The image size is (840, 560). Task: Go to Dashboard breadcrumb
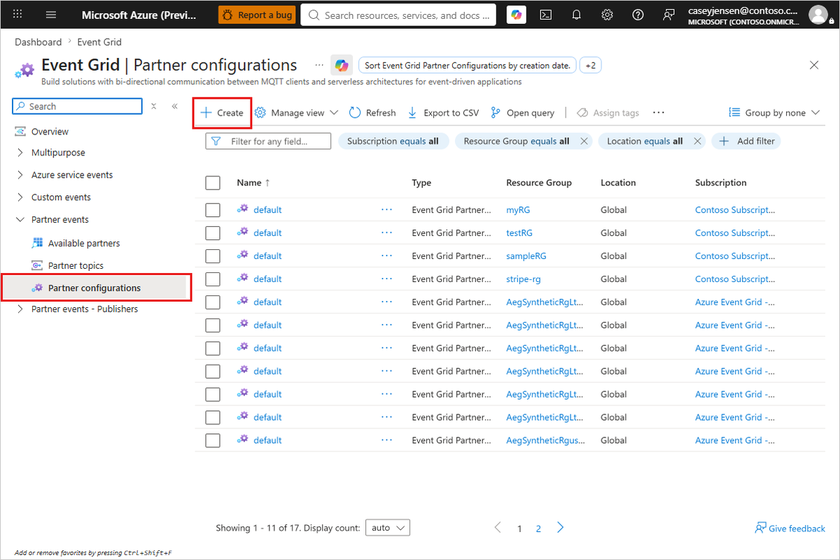[x=38, y=42]
